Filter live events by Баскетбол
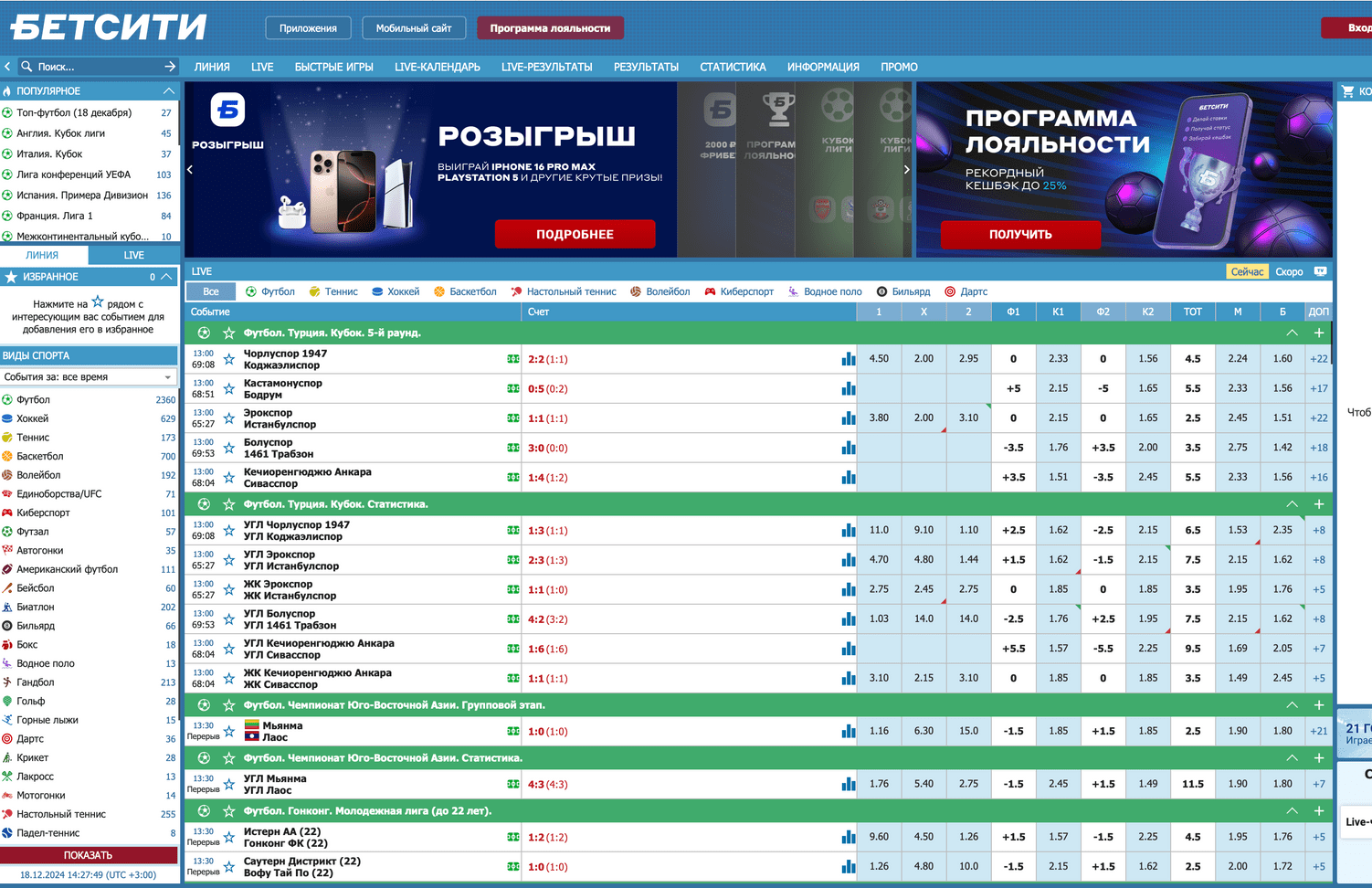Viewport: 1372px width, 888px height. (x=465, y=291)
